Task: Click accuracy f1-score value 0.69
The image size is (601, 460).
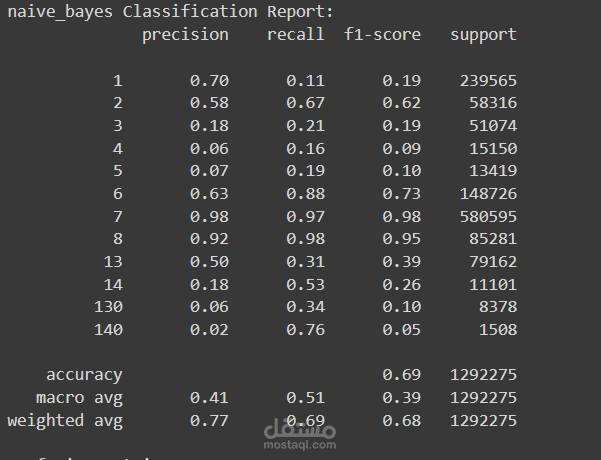Action: click(x=402, y=375)
